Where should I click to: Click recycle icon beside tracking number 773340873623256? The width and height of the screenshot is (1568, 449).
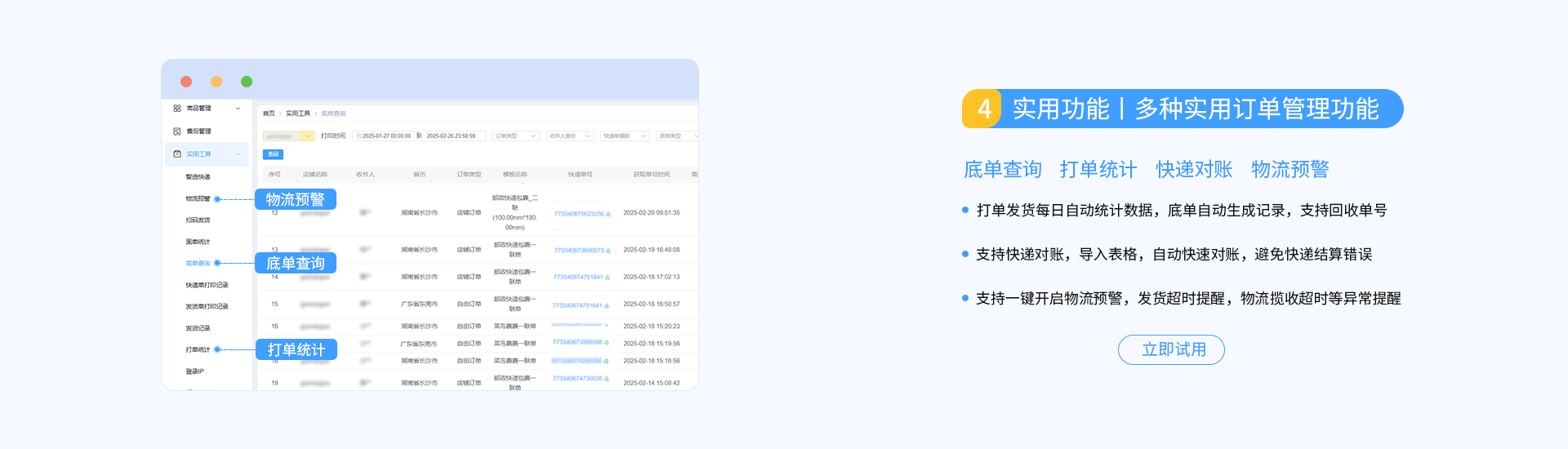pos(608,214)
